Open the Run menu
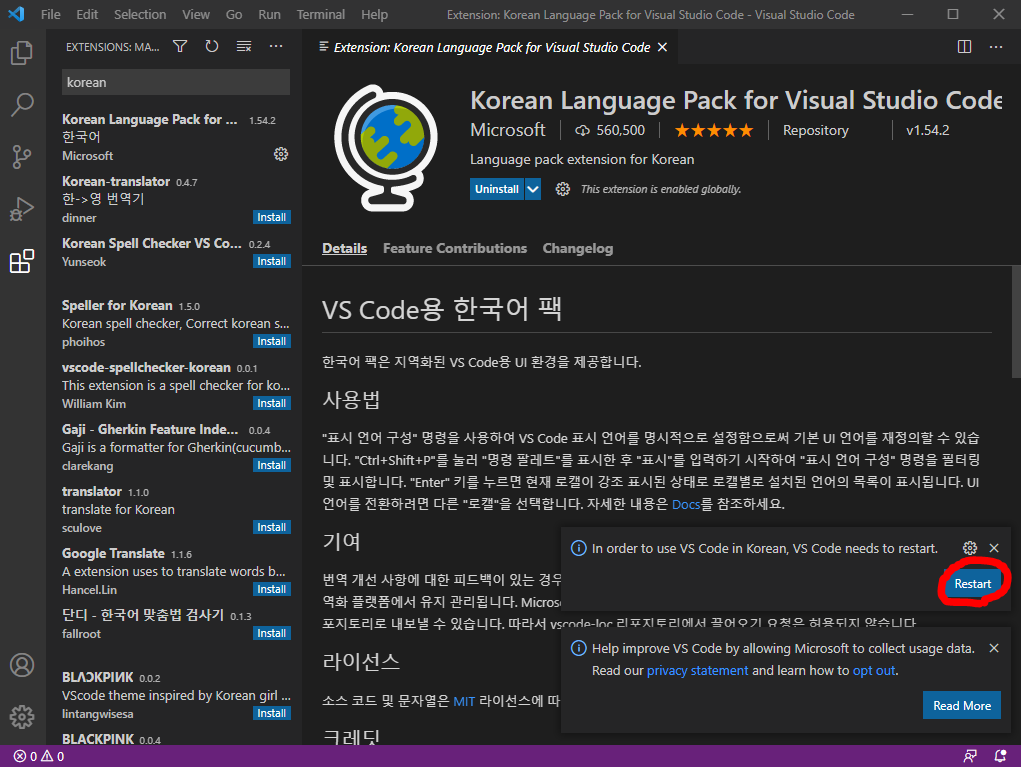 [x=269, y=14]
